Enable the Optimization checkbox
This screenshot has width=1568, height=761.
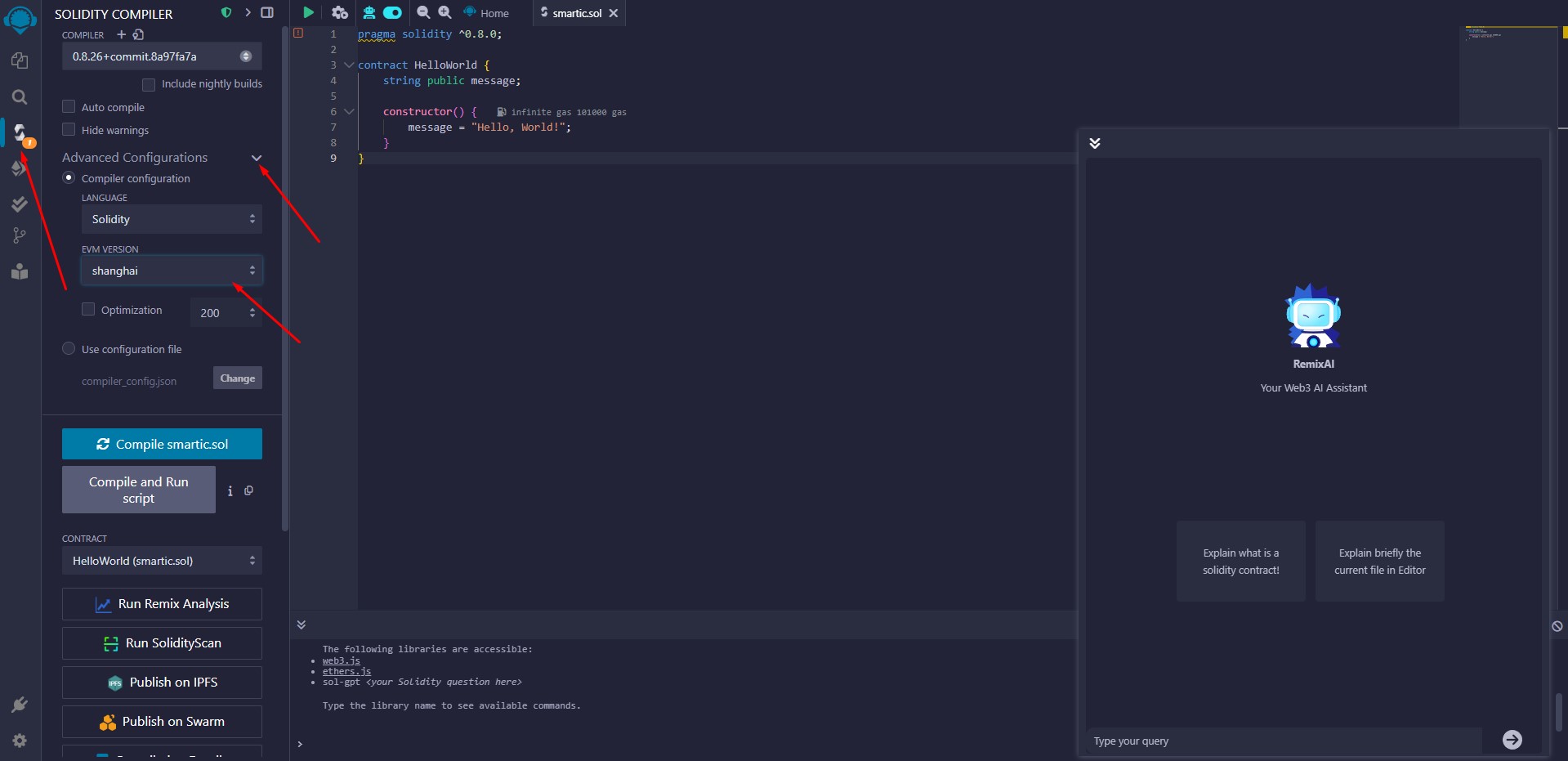pyautogui.click(x=88, y=309)
